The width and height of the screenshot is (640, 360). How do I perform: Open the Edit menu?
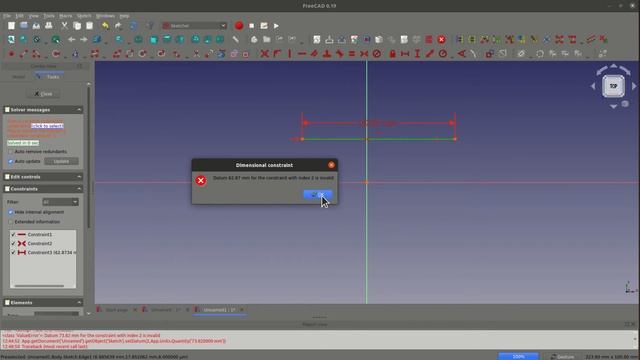coord(20,16)
